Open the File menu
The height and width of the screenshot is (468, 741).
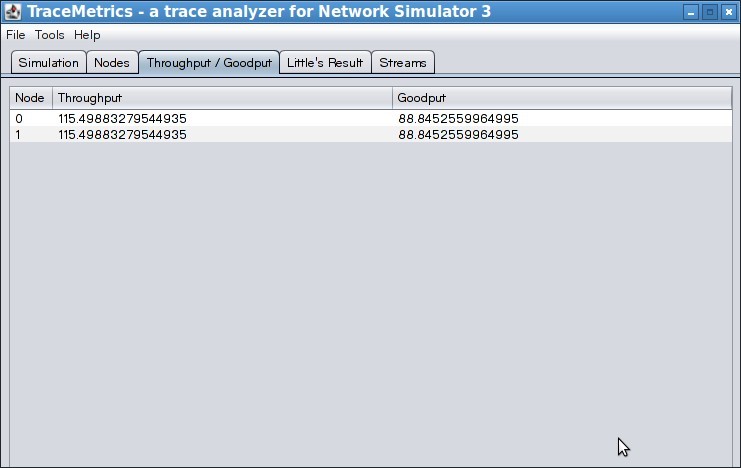click(16, 35)
